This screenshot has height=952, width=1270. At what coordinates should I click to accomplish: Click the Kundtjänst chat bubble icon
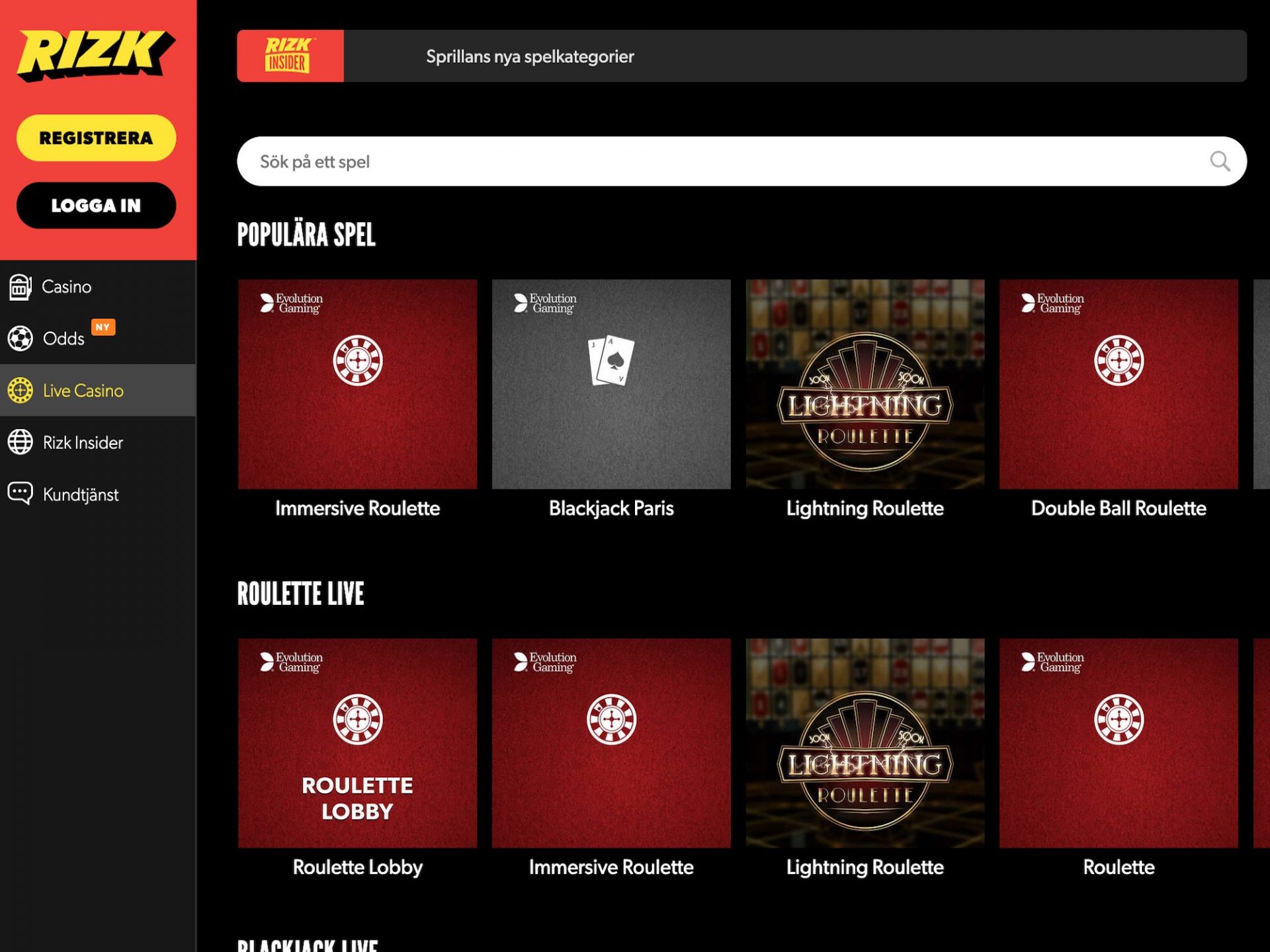pyautogui.click(x=20, y=493)
